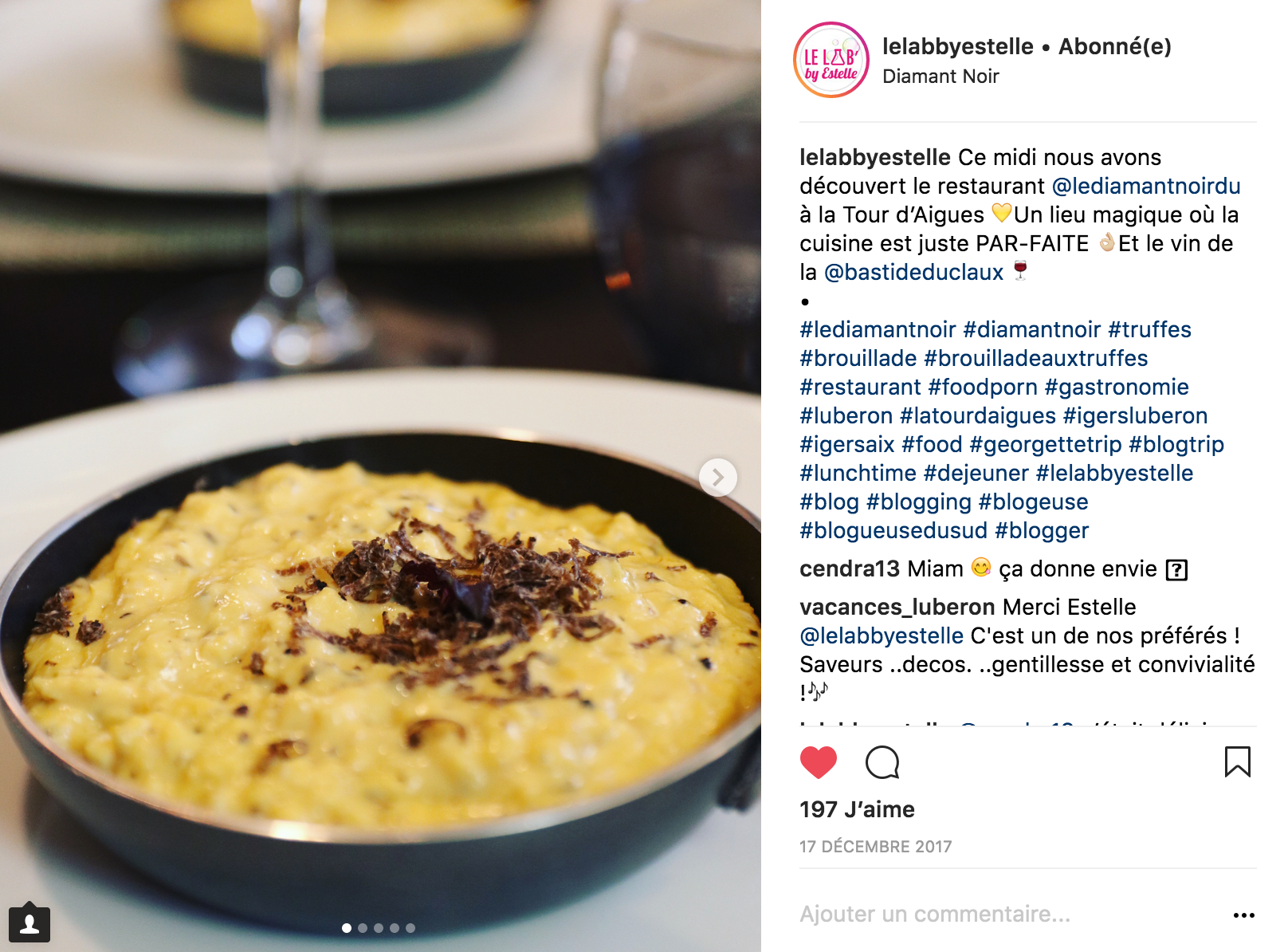Screen dimensions: 1288x952
Task: Open the Diamant Noir location link
Action: (x=940, y=77)
